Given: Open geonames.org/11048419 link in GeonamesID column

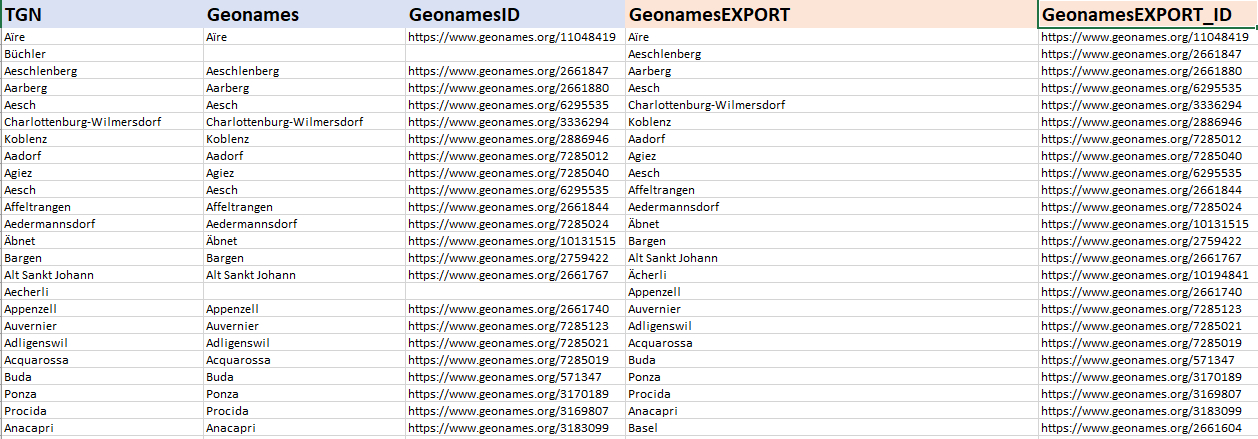Looking at the screenshot, I should [511, 37].
